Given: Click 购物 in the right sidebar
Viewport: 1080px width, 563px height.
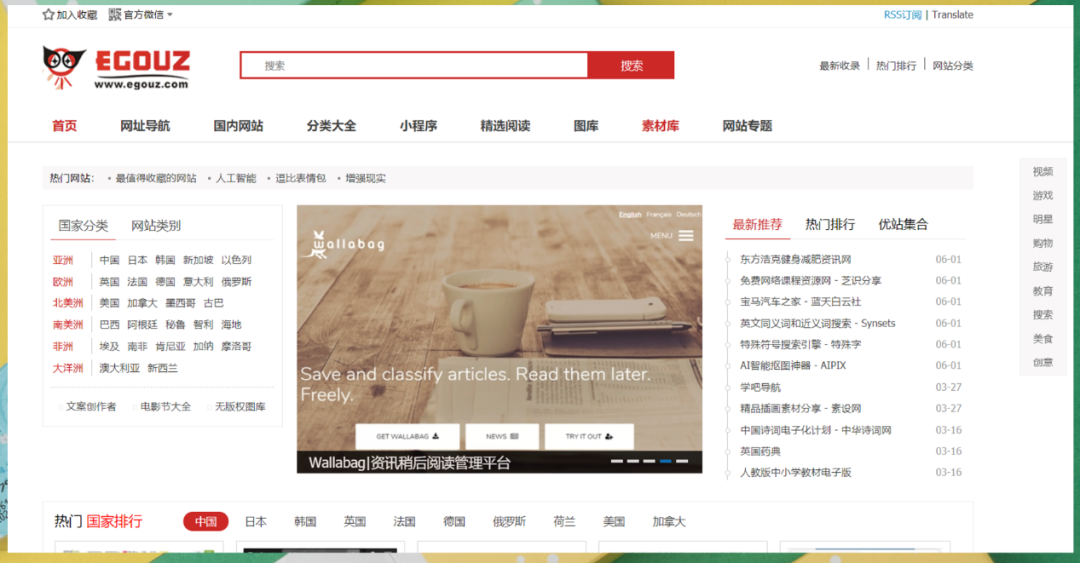Looking at the screenshot, I should [1043, 243].
